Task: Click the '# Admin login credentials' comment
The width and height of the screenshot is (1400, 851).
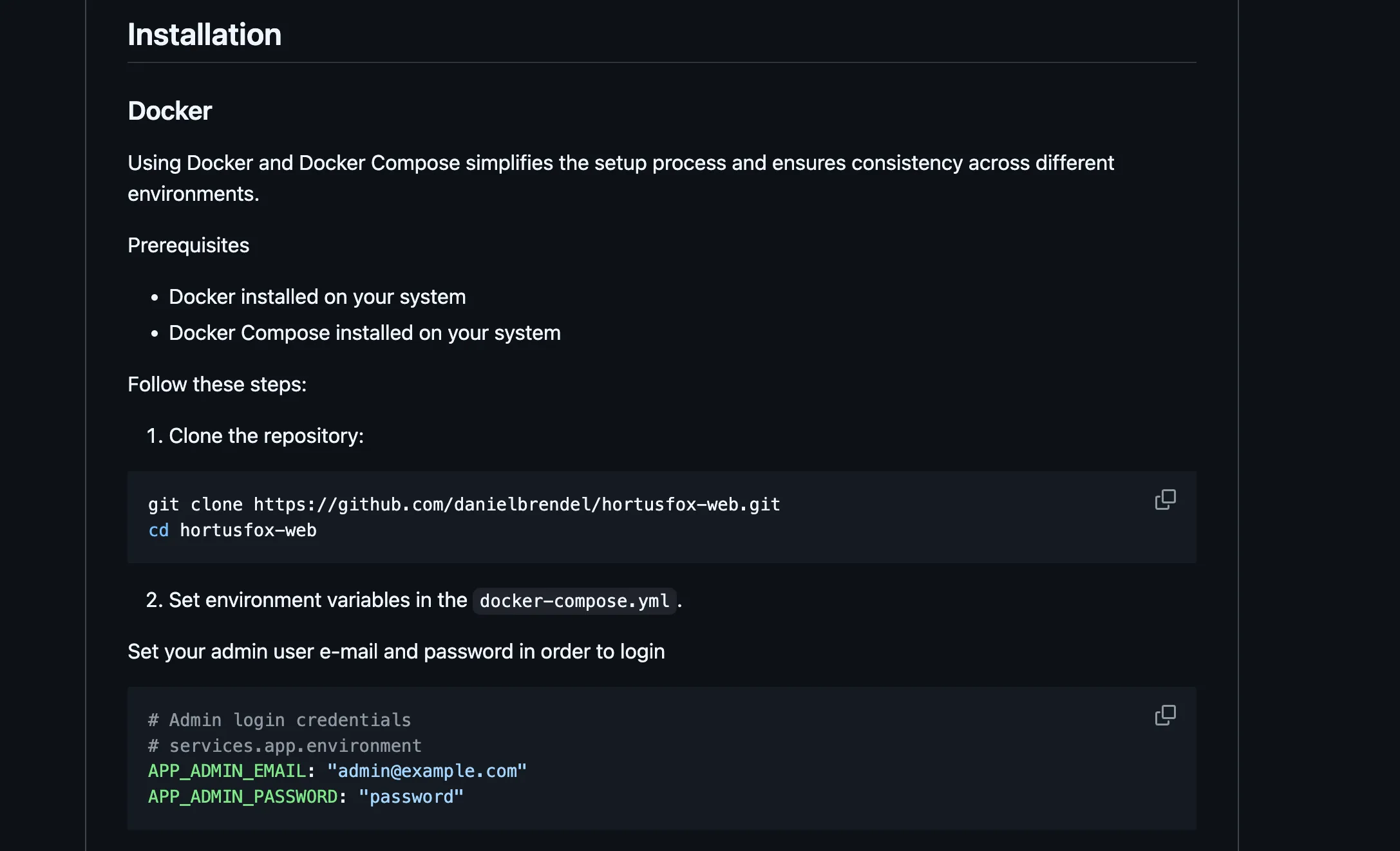Action: pos(279,720)
